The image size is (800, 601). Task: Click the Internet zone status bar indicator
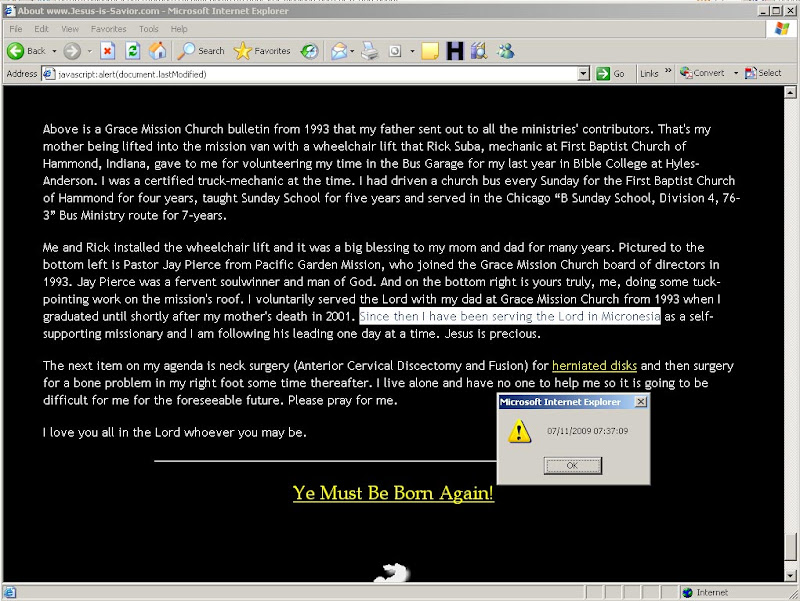point(708,592)
